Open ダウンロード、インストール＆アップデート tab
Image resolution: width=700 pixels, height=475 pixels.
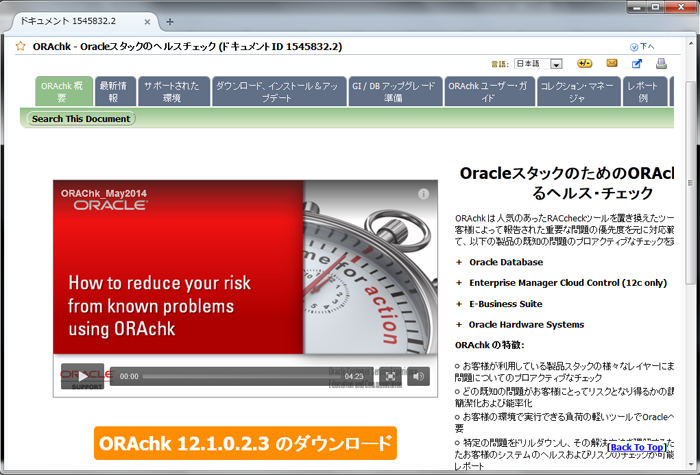pos(279,92)
